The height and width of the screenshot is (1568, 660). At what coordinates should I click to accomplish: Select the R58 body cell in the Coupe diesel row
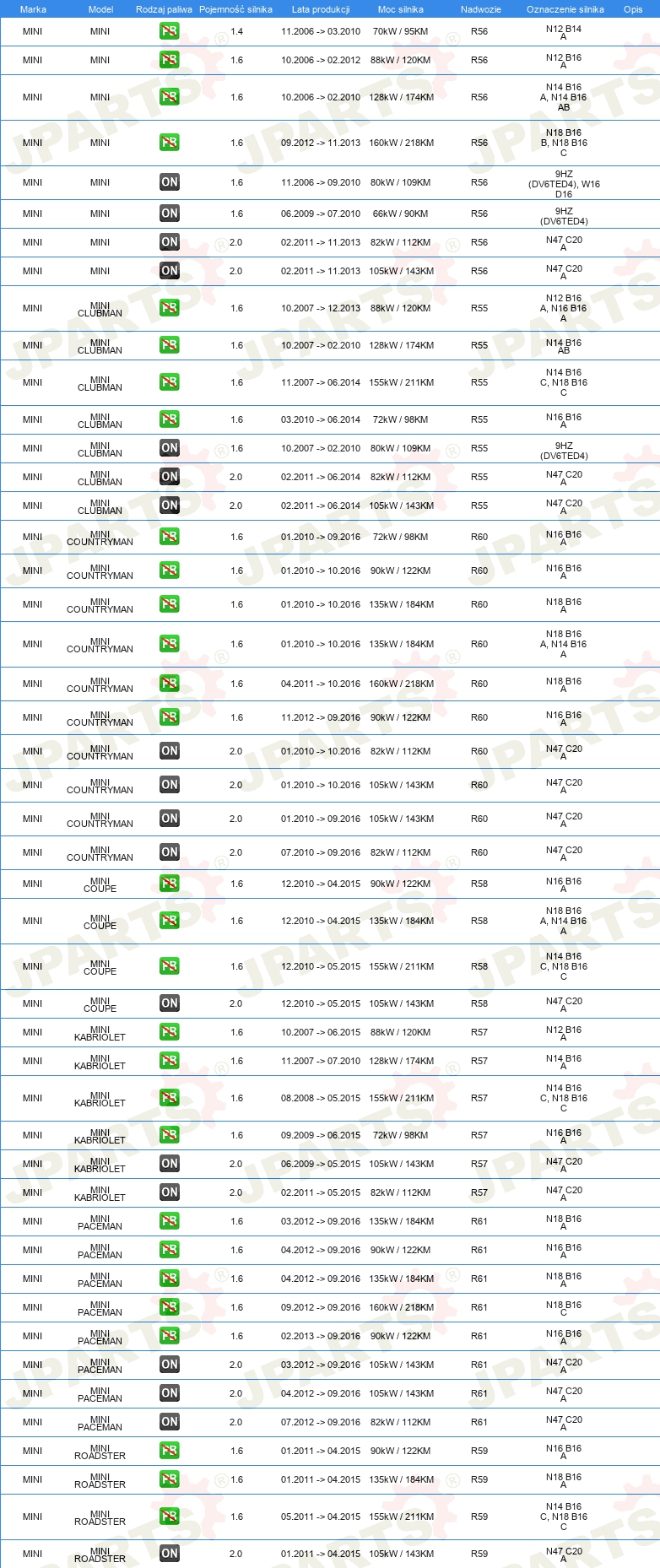tap(479, 1003)
